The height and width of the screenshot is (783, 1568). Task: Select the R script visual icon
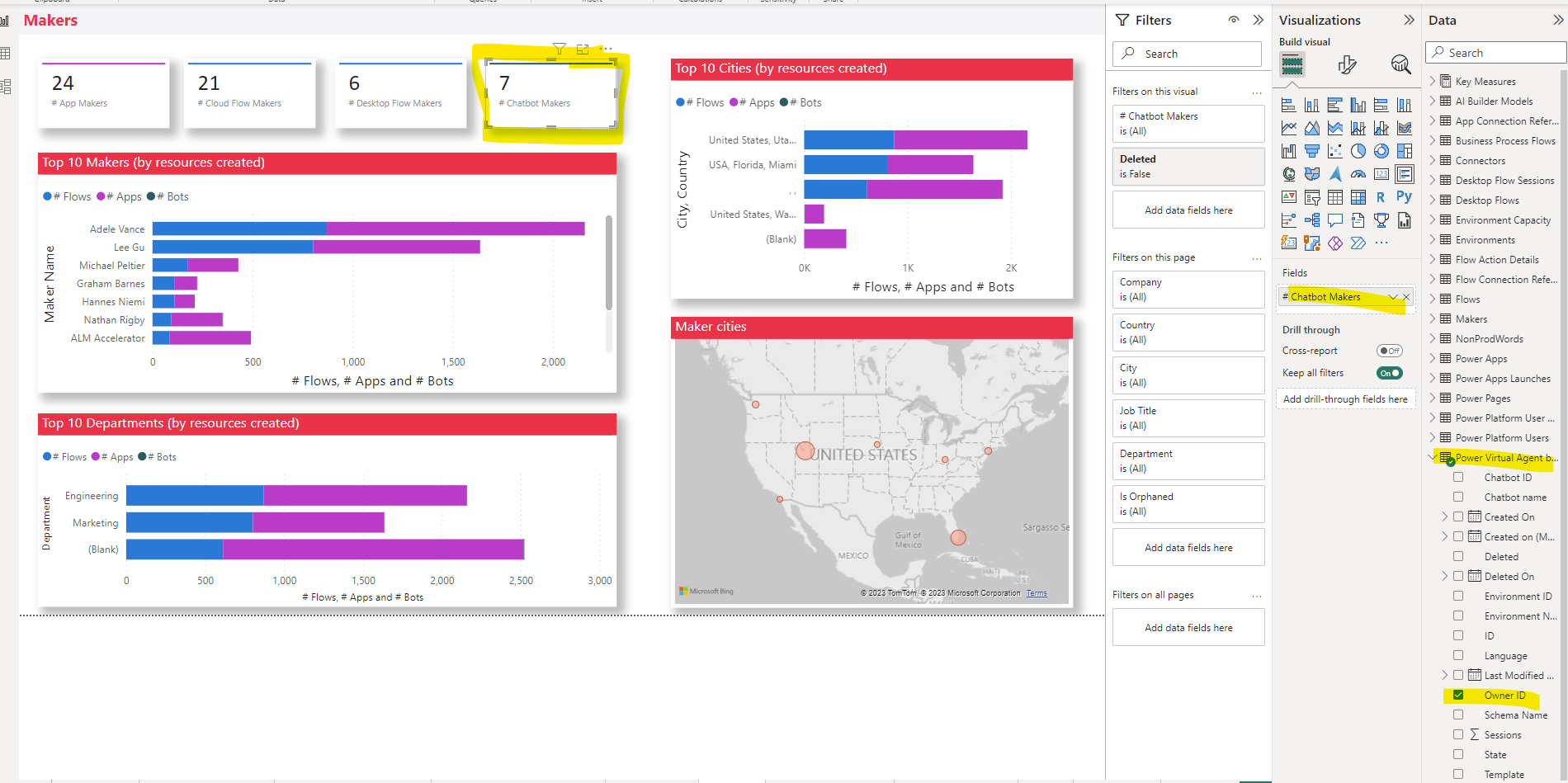pyautogui.click(x=1381, y=196)
